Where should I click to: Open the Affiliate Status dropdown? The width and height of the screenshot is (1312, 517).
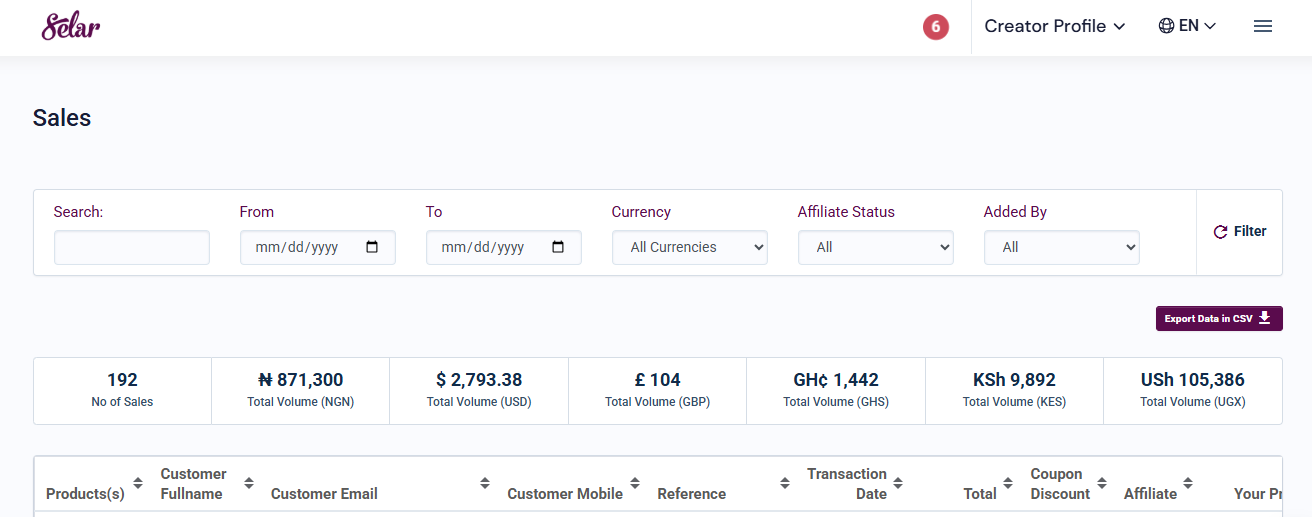(x=876, y=247)
